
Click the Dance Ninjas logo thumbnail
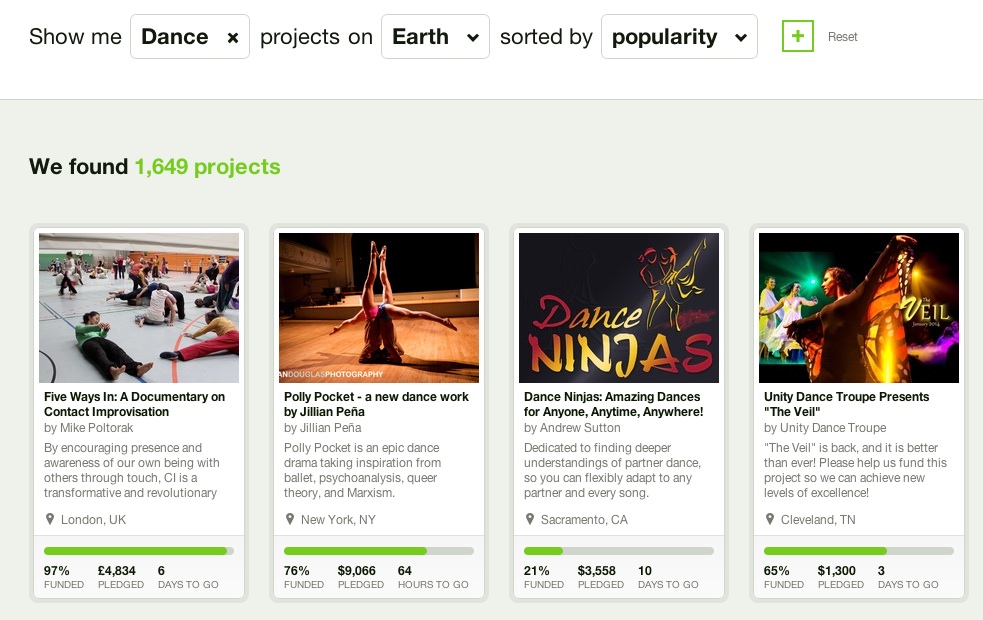coord(619,308)
